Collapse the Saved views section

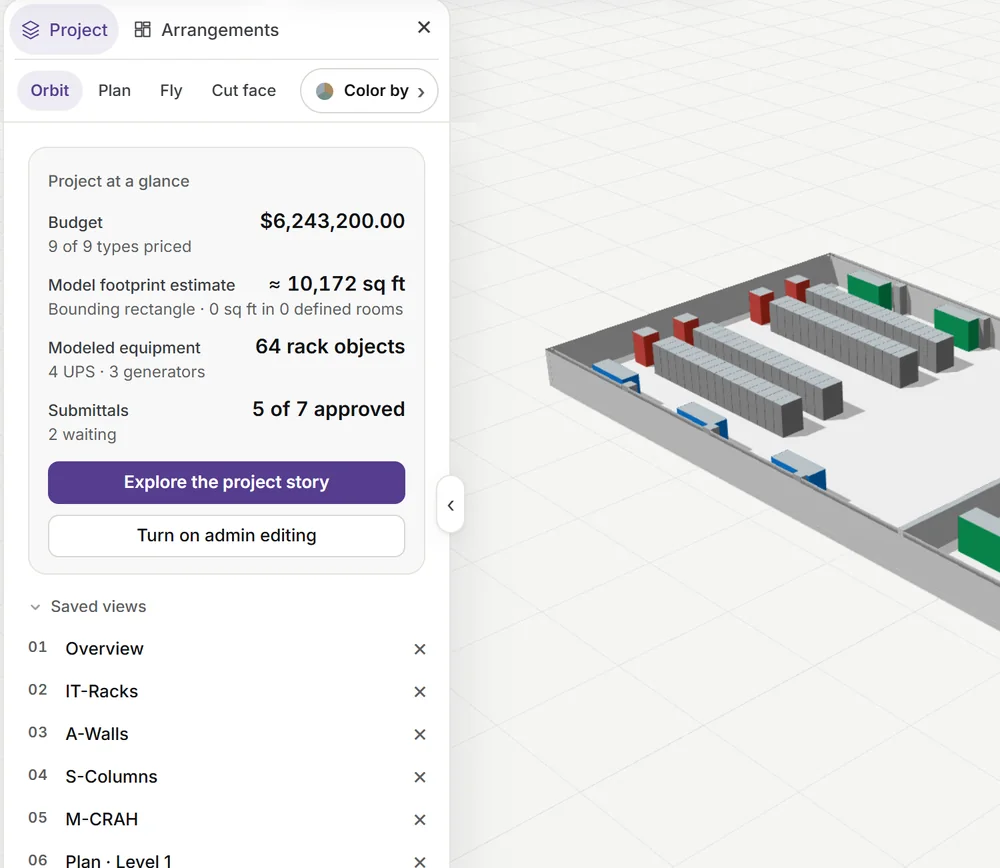88,607
